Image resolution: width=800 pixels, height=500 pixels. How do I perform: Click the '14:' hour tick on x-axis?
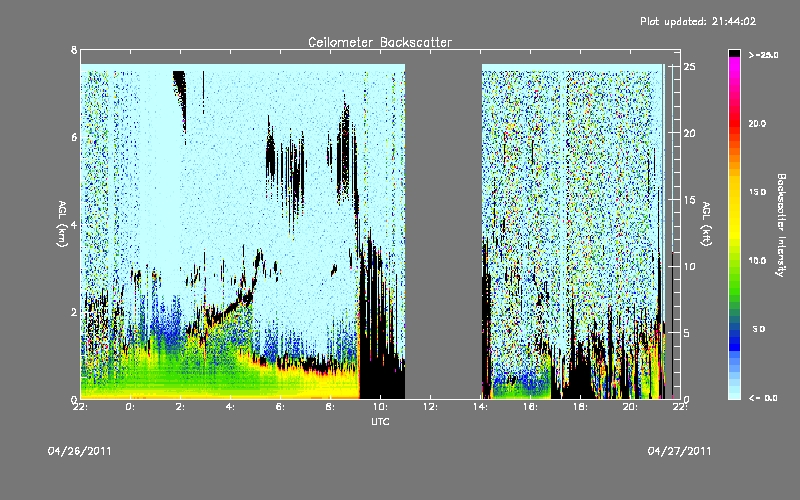[480, 407]
